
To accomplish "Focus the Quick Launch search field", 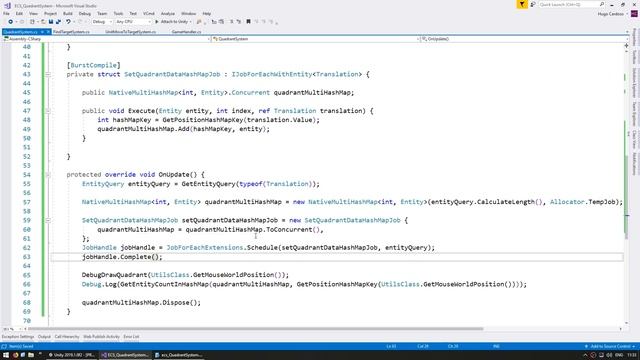I will 571,4.
